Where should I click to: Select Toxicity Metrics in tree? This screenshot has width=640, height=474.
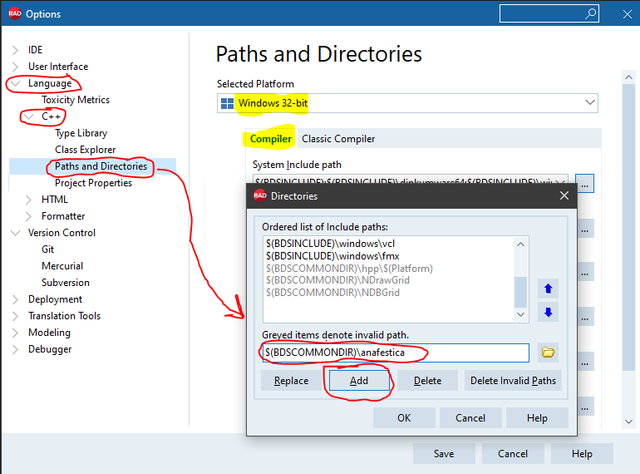pyautogui.click(x=76, y=100)
